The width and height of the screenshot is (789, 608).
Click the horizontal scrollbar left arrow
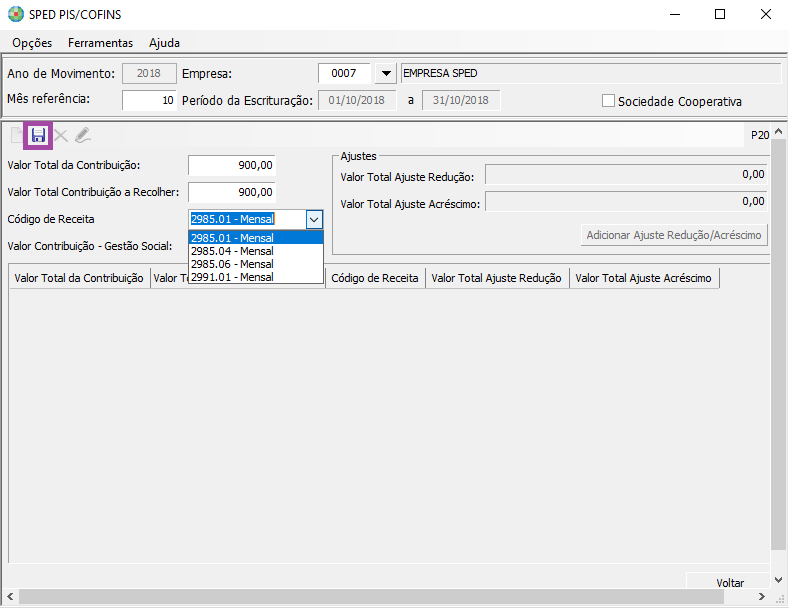pos(10,596)
